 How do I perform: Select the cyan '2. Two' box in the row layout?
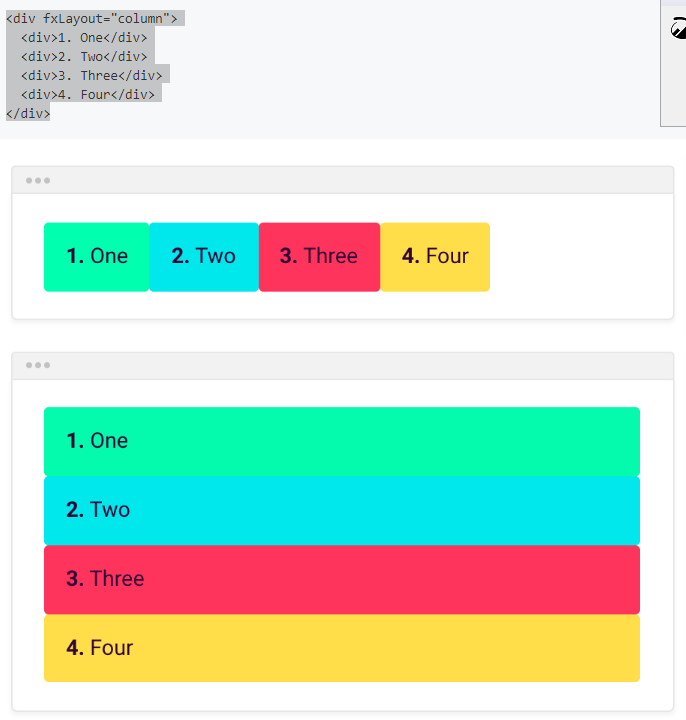(x=204, y=257)
